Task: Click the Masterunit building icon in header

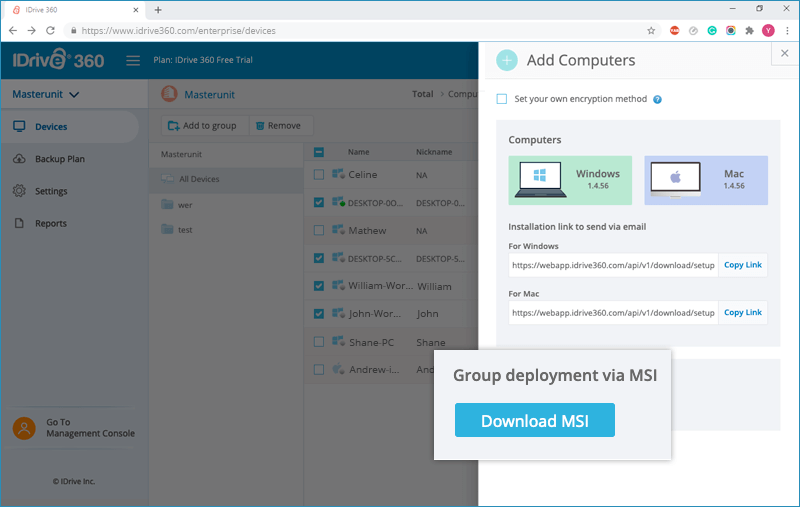Action: pyautogui.click(x=169, y=94)
